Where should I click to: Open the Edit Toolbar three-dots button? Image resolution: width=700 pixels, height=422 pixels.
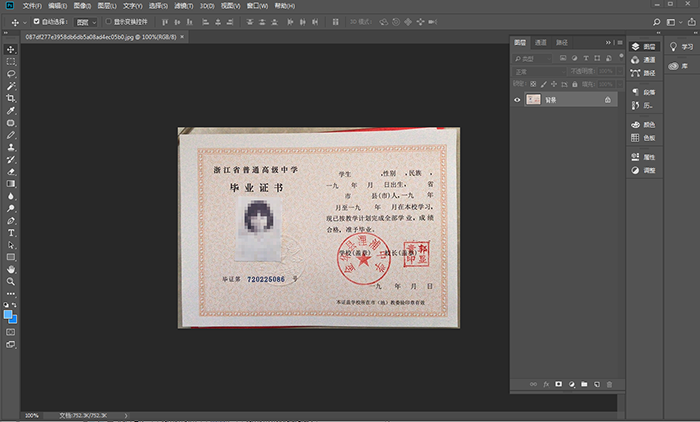pyautogui.click(x=11, y=294)
